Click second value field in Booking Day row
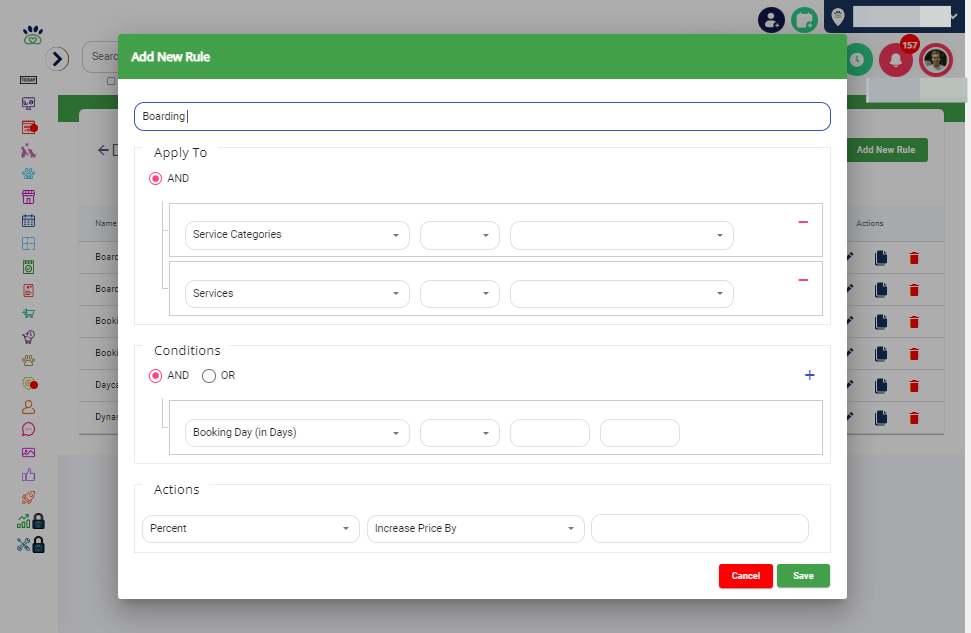Screen dimensions: 971x633 640,433
